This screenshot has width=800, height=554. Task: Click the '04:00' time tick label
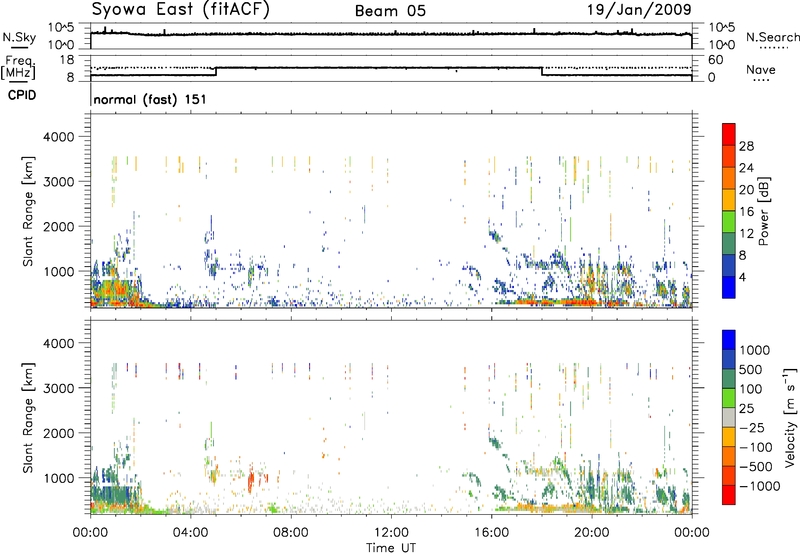click(x=191, y=533)
